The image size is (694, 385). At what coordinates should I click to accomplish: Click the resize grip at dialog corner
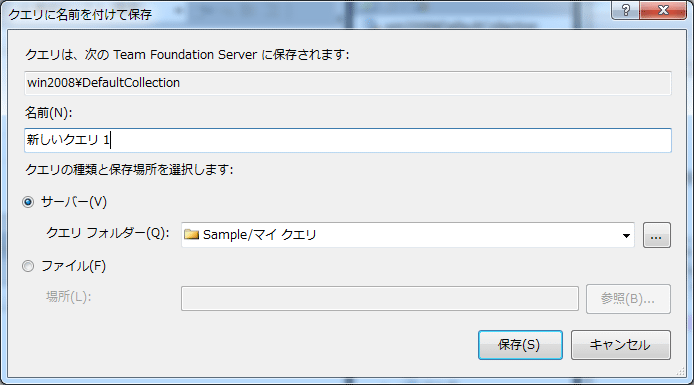tap(681, 373)
